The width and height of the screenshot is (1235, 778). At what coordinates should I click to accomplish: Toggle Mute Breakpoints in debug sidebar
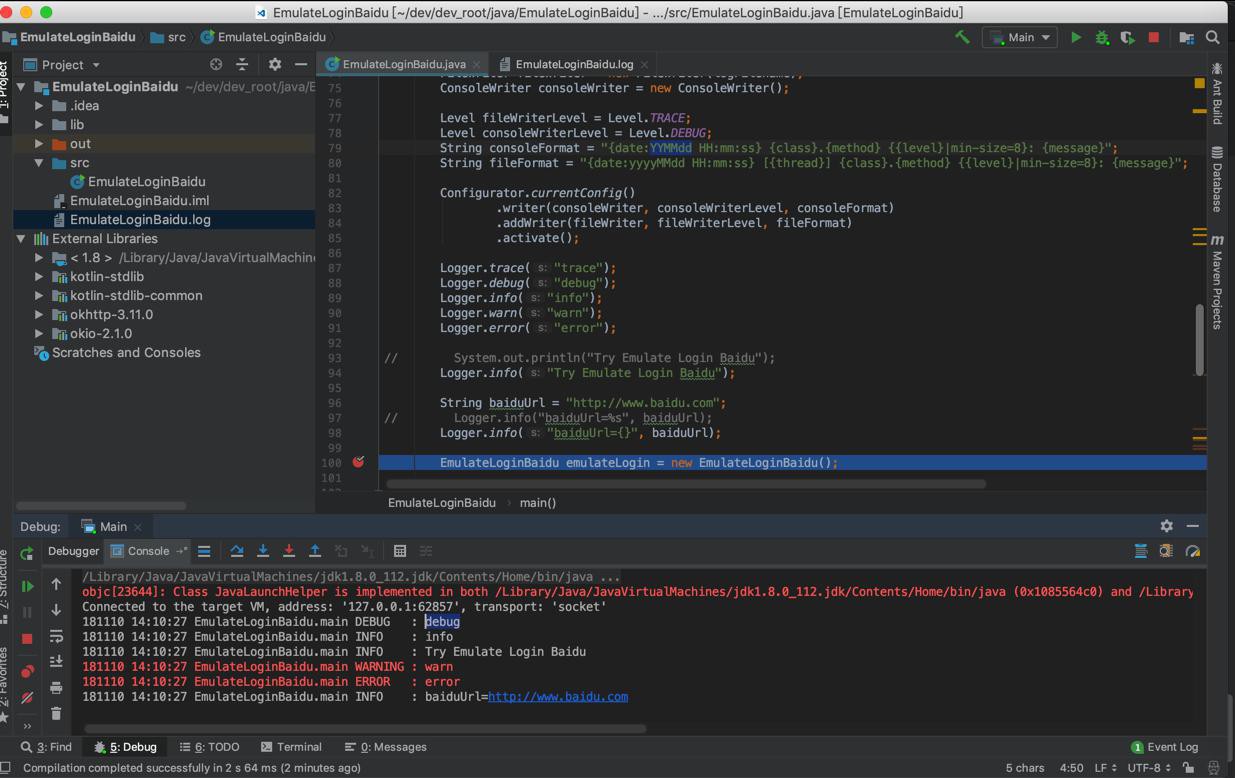point(27,697)
